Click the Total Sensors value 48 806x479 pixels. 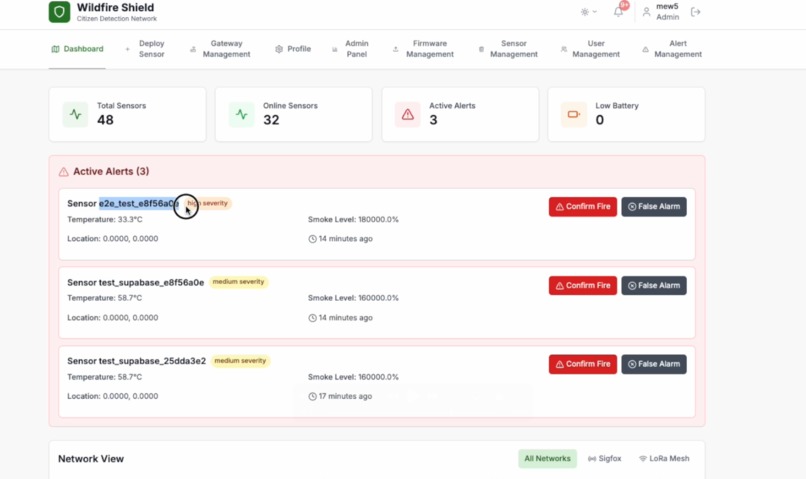(x=105, y=120)
